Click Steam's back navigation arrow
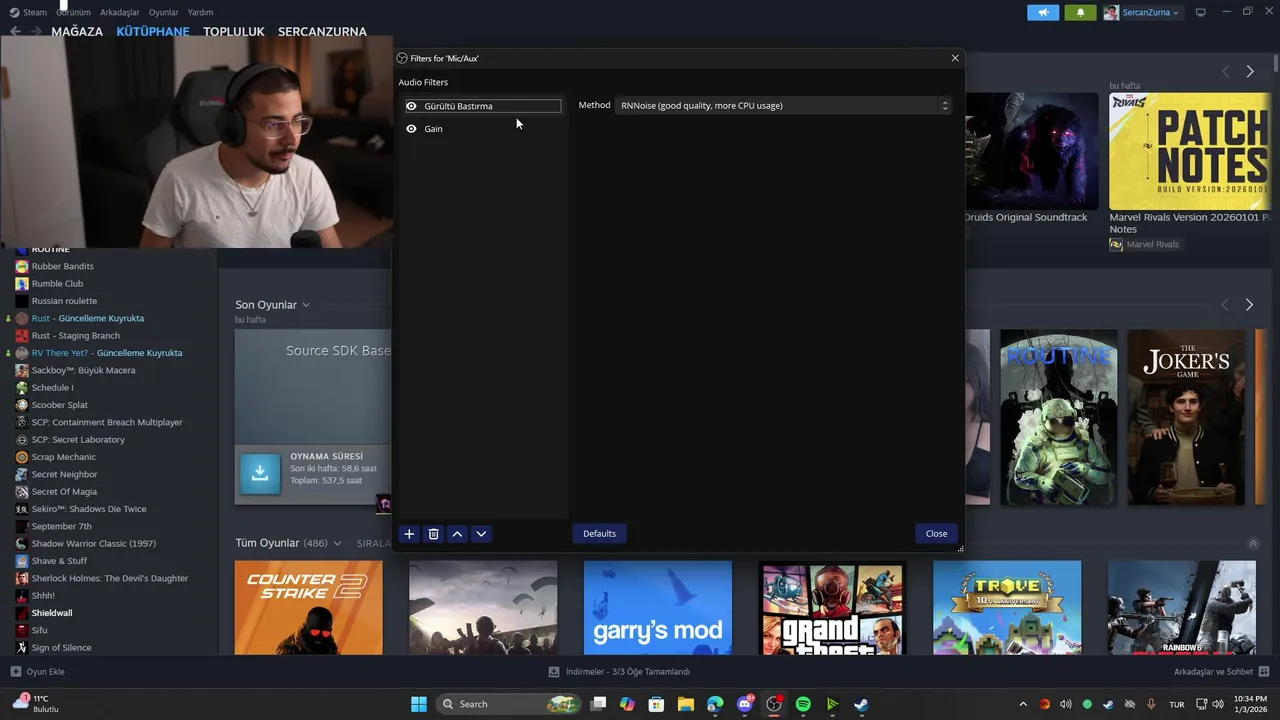 [15, 31]
